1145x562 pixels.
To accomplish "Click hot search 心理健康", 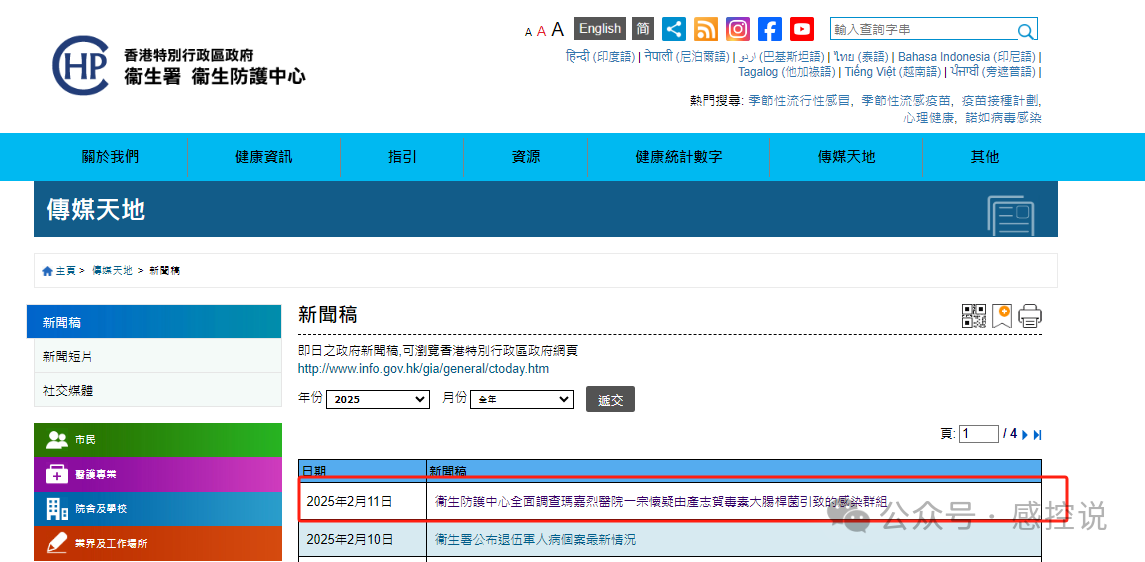I will pyautogui.click(x=929, y=118).
